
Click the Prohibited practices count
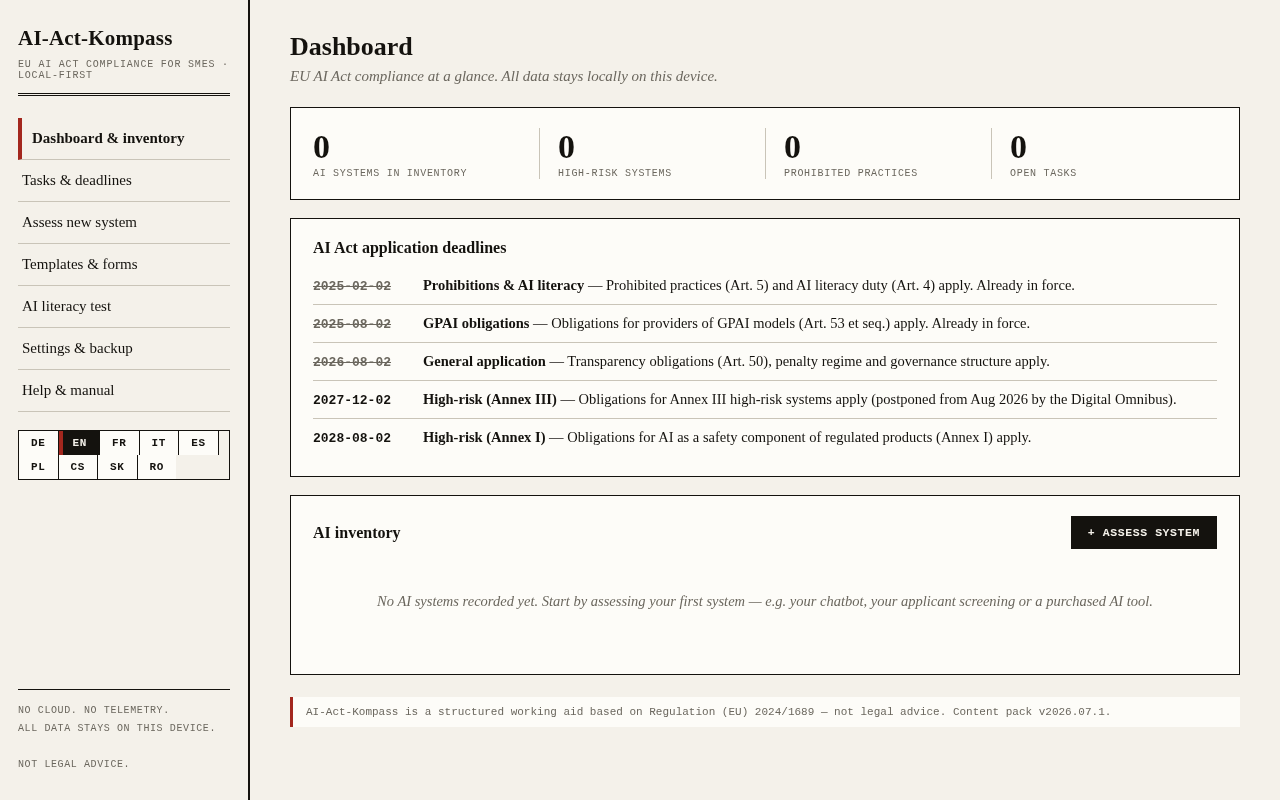tap(792, 147)
